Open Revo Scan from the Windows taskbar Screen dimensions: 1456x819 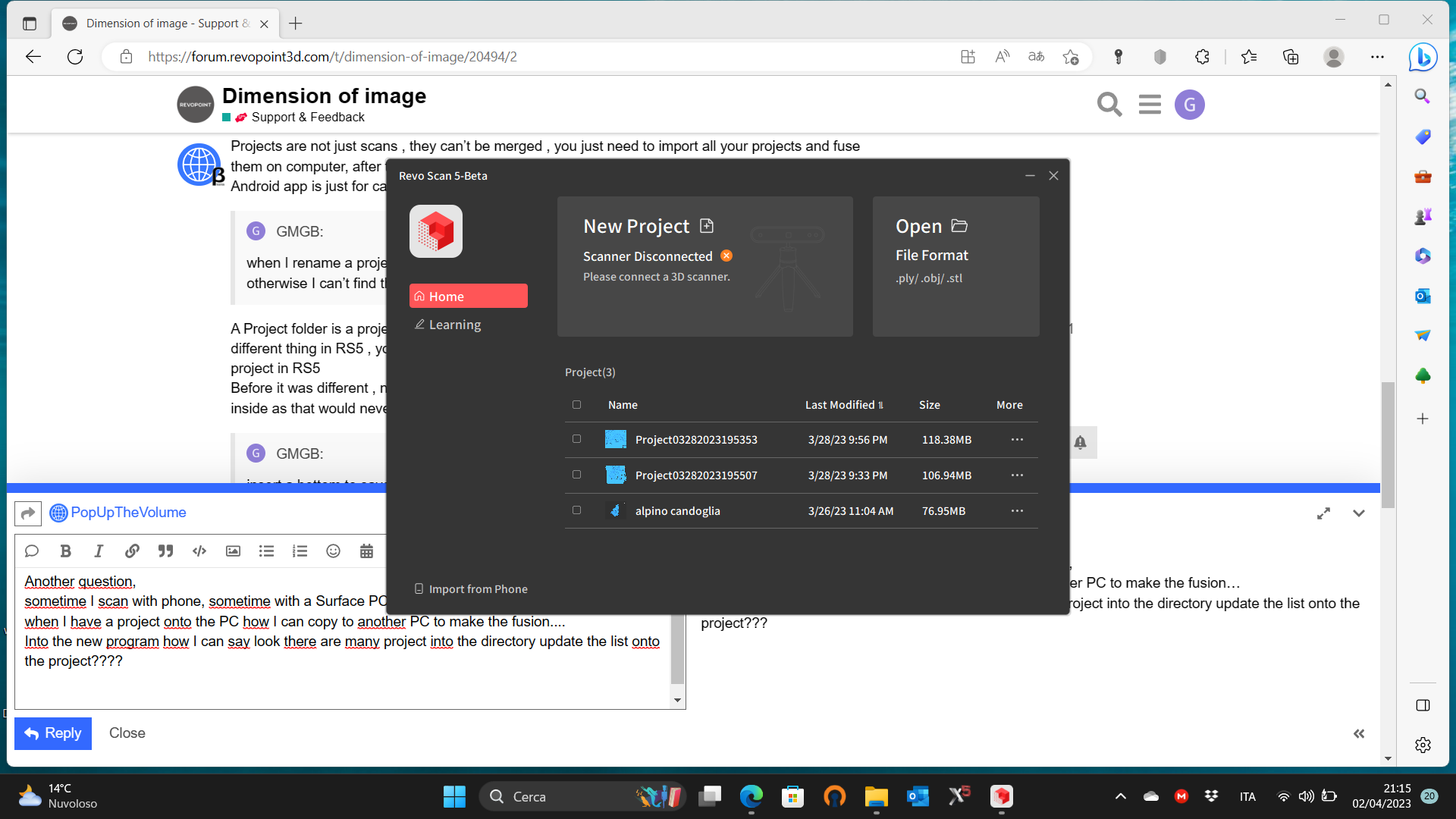[1001, 796]
